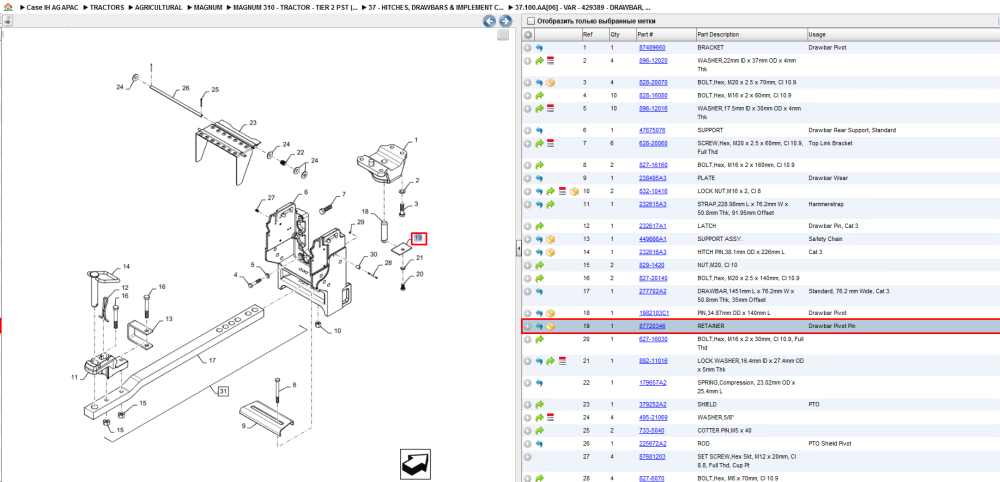Click the box icon in the HITCH PIN row
Viewport: 1000px width, 482px height.
(550, 252)
